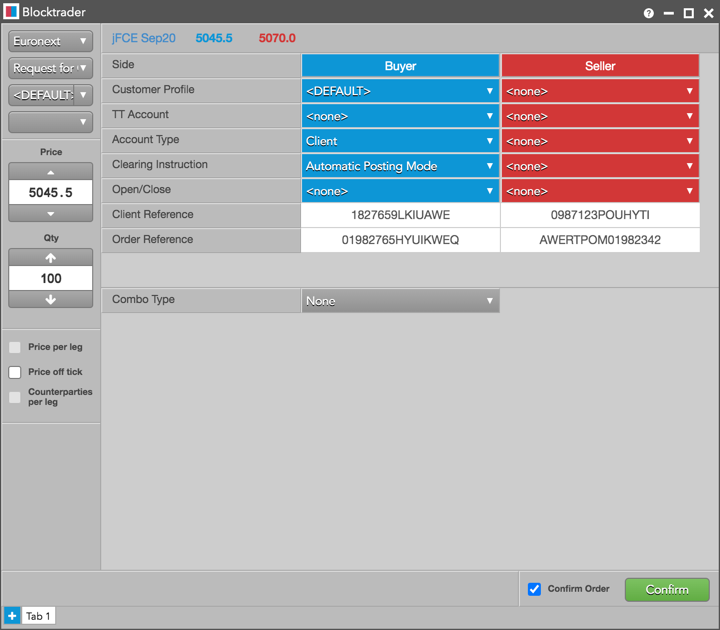Expand Buyer TT Account dropdown
This screenshot has height=630, width=720.
coord(400,116)
